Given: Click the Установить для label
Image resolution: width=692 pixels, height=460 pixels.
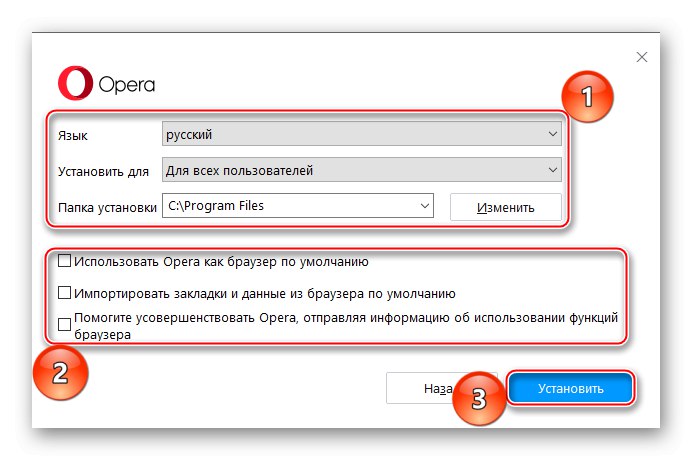Looking at the screenshot, I should click(103, 171).
